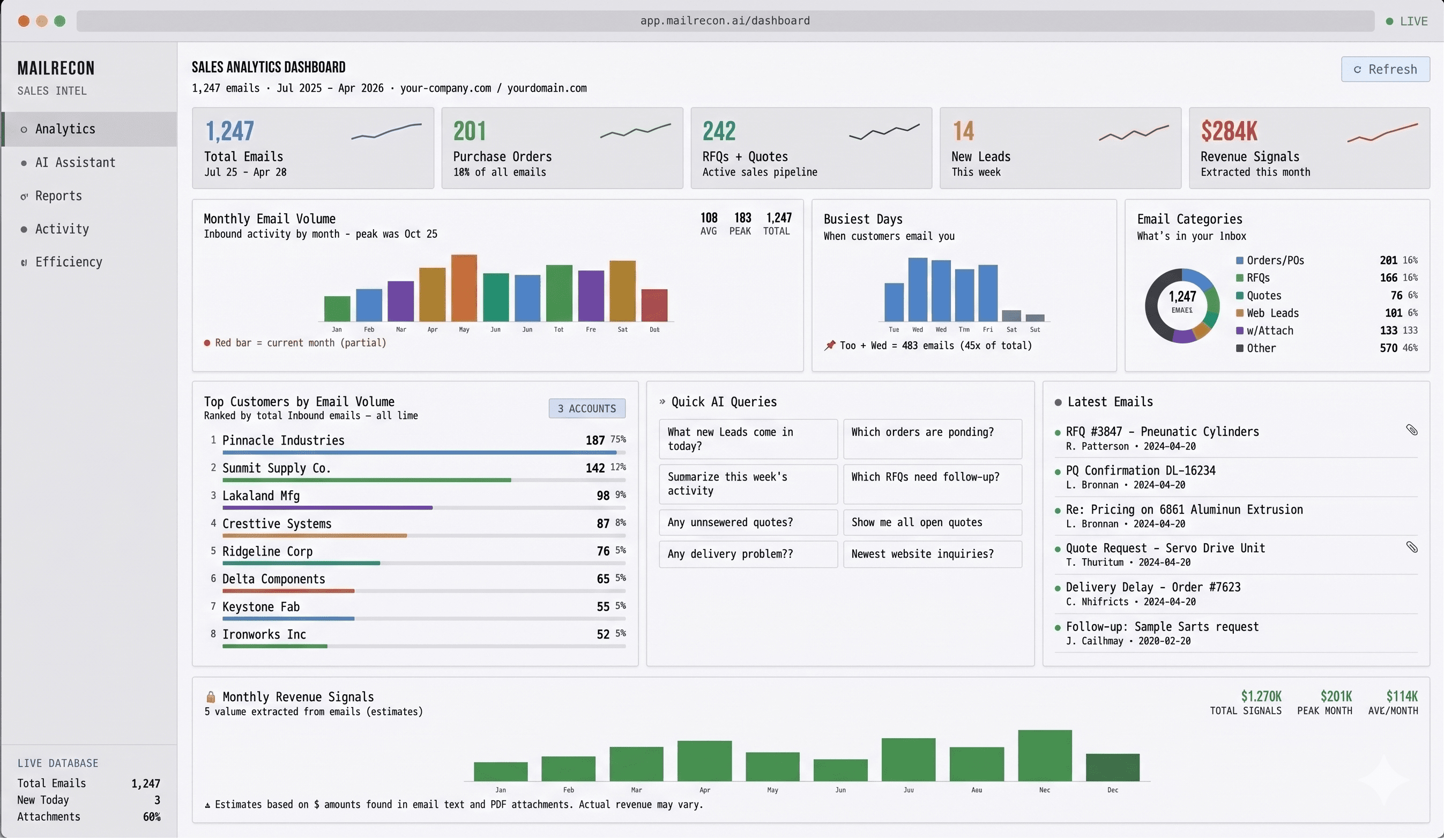The width and height of the screenshot is (1444, 840).
Task: Click 'Any unnsewered quotes?' query
Action: 748,523
